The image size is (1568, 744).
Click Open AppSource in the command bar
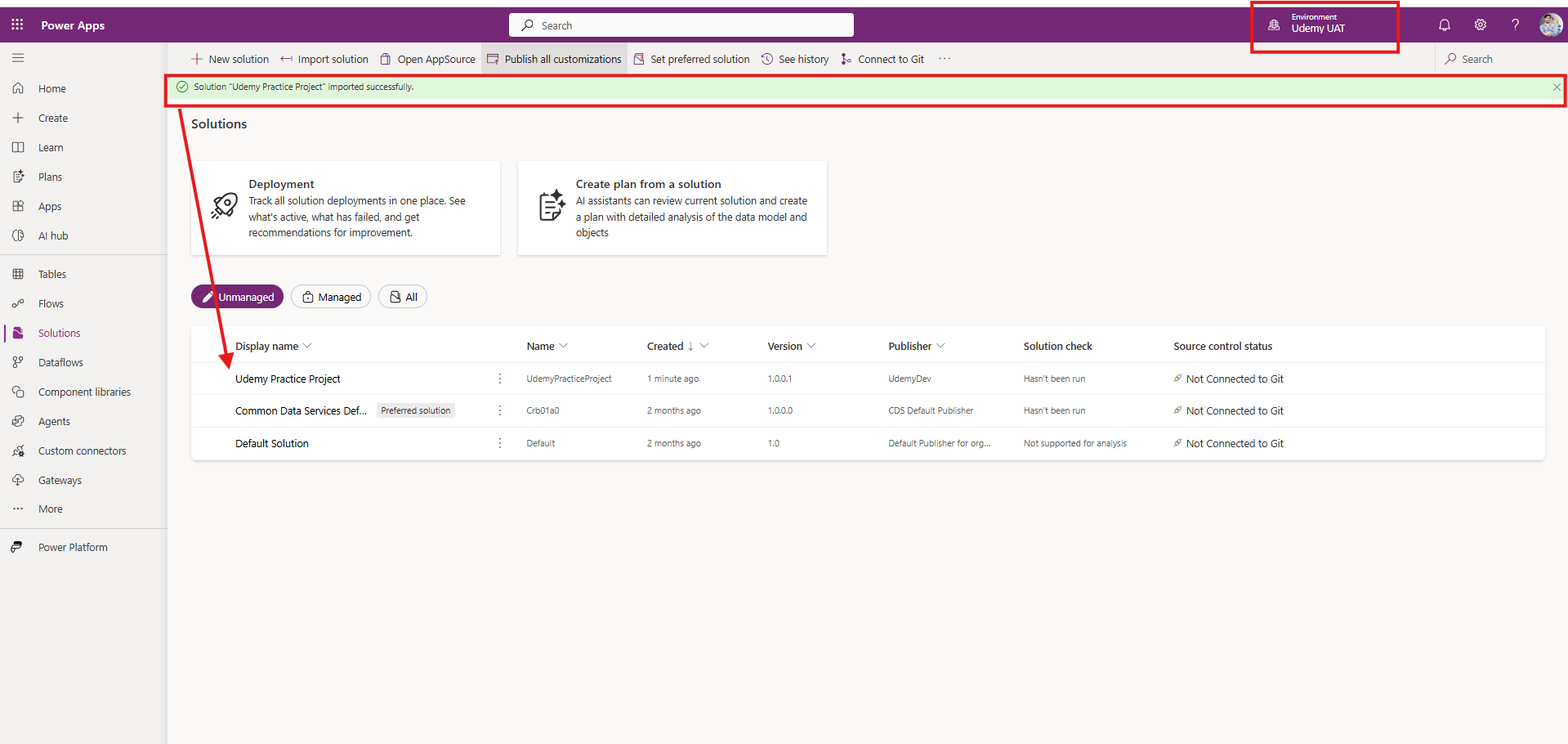click(427, 59)
